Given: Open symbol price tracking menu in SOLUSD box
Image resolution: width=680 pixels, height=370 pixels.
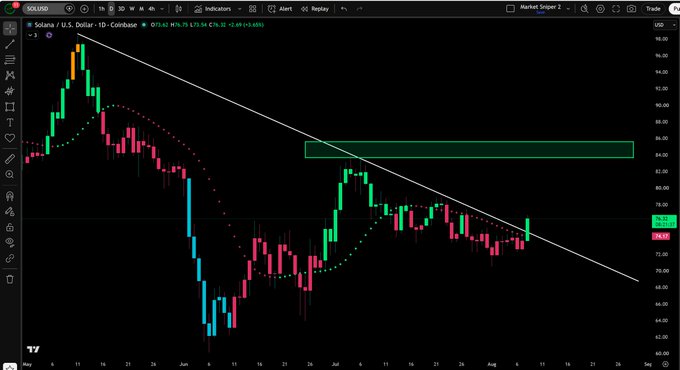Looking at the screenshot, I should [69, 9].
